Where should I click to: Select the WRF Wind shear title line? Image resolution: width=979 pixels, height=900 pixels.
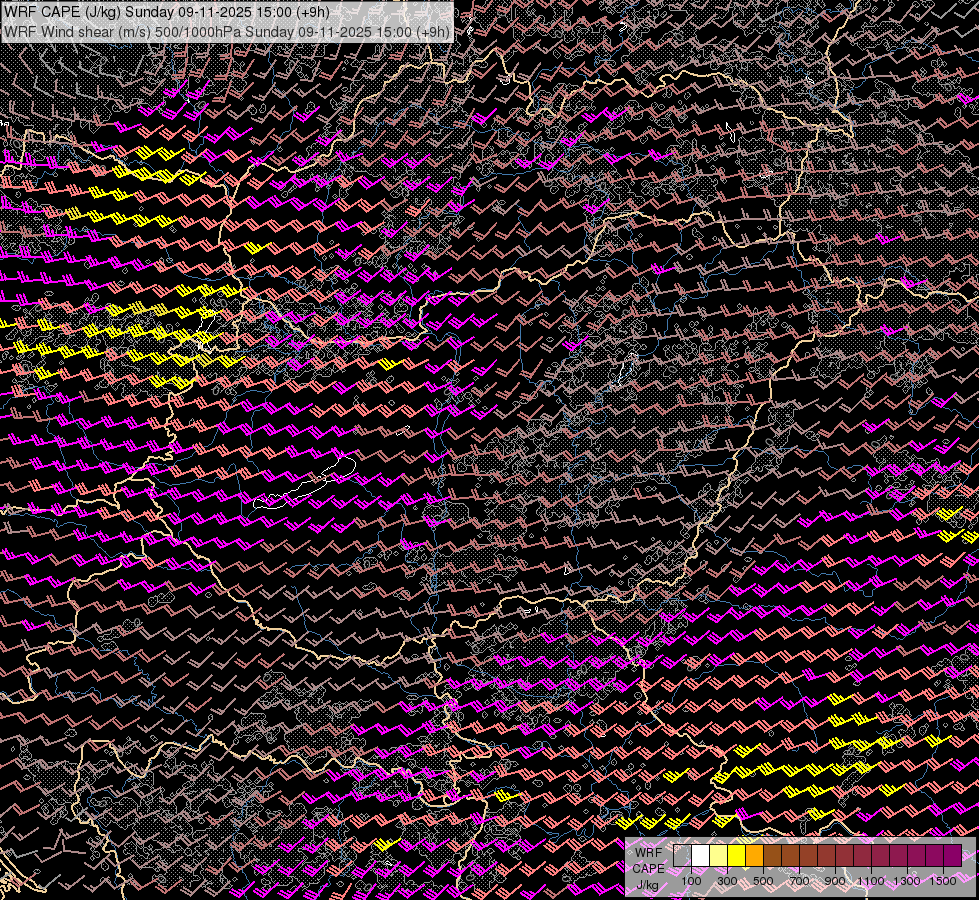tap(227, 31)
